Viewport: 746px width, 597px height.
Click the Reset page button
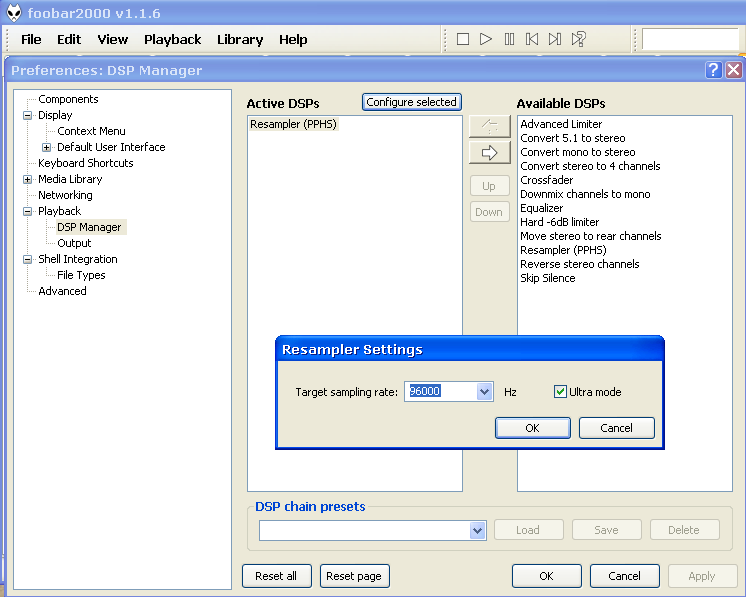354,576
